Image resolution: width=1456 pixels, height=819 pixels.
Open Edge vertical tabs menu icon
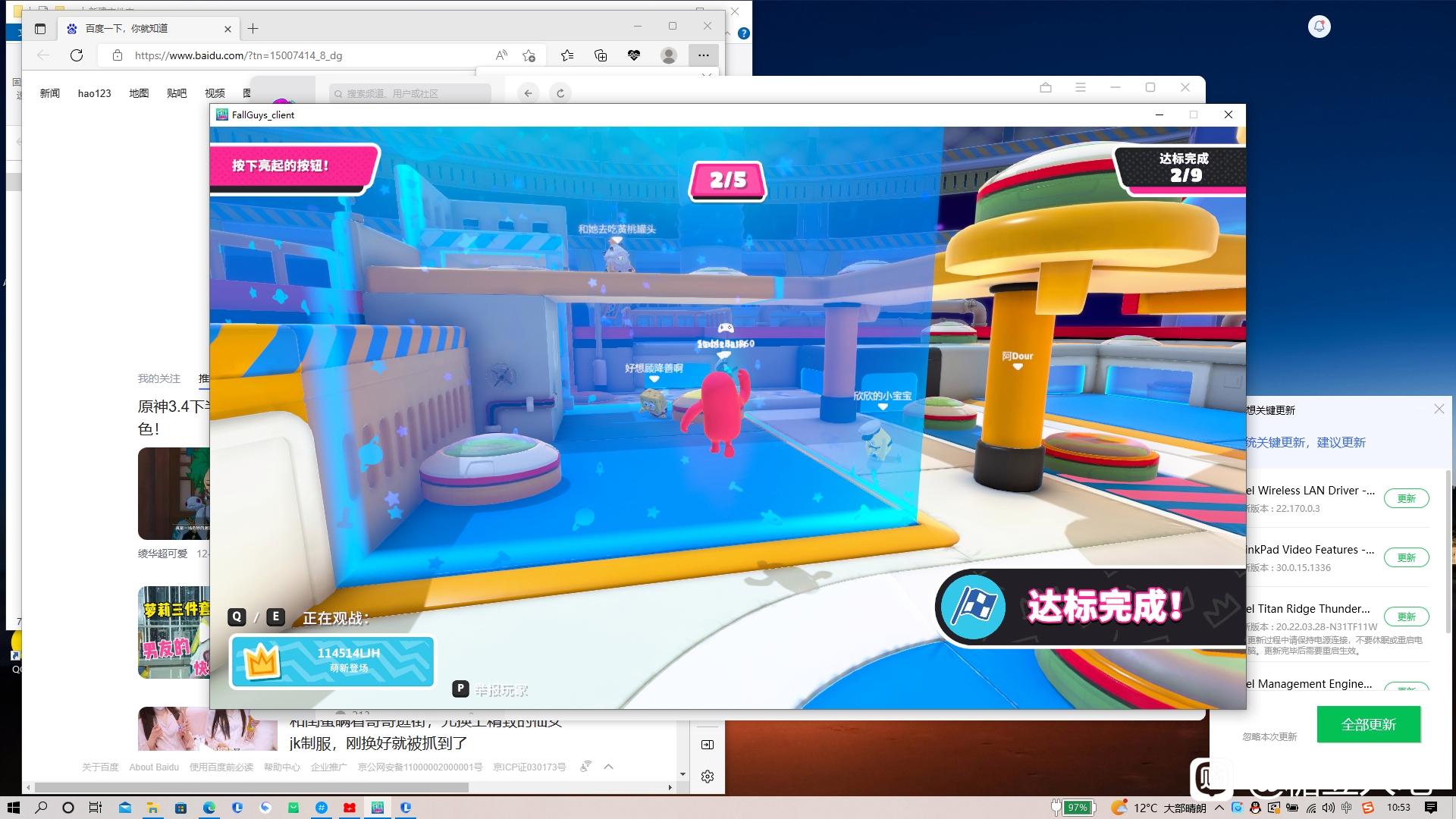coord(40,29)
